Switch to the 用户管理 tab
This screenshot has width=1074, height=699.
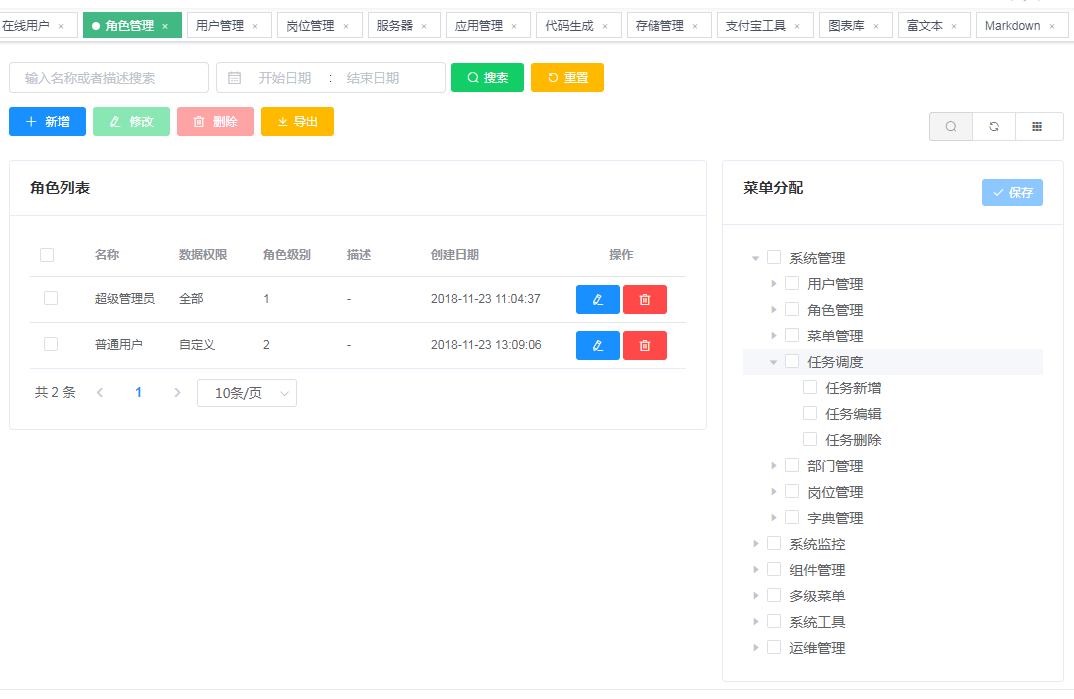click(220, 26)
